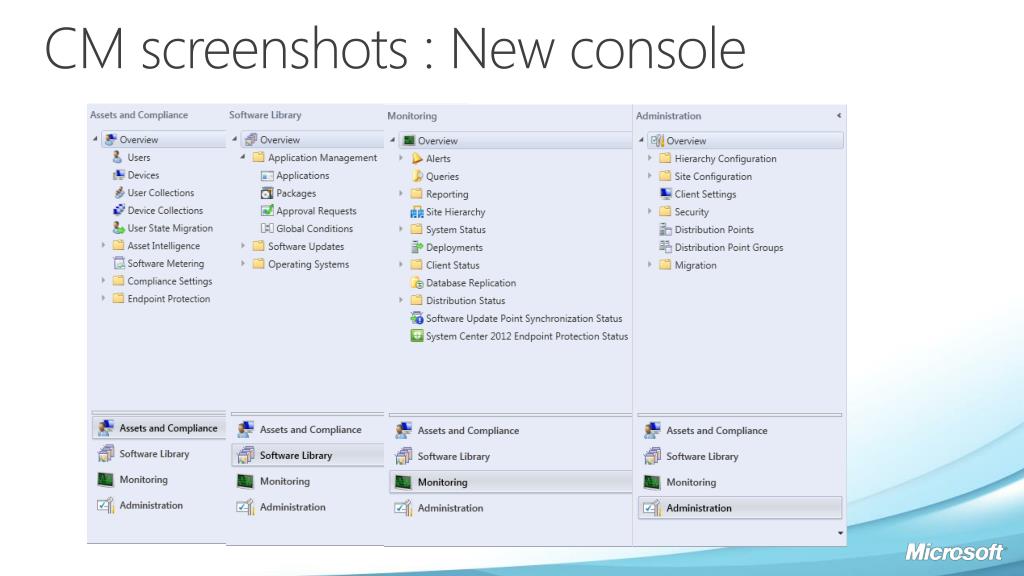Click the User Collections icon
The width and height of the screenshot is (1024, 576).
click(118, 193)
